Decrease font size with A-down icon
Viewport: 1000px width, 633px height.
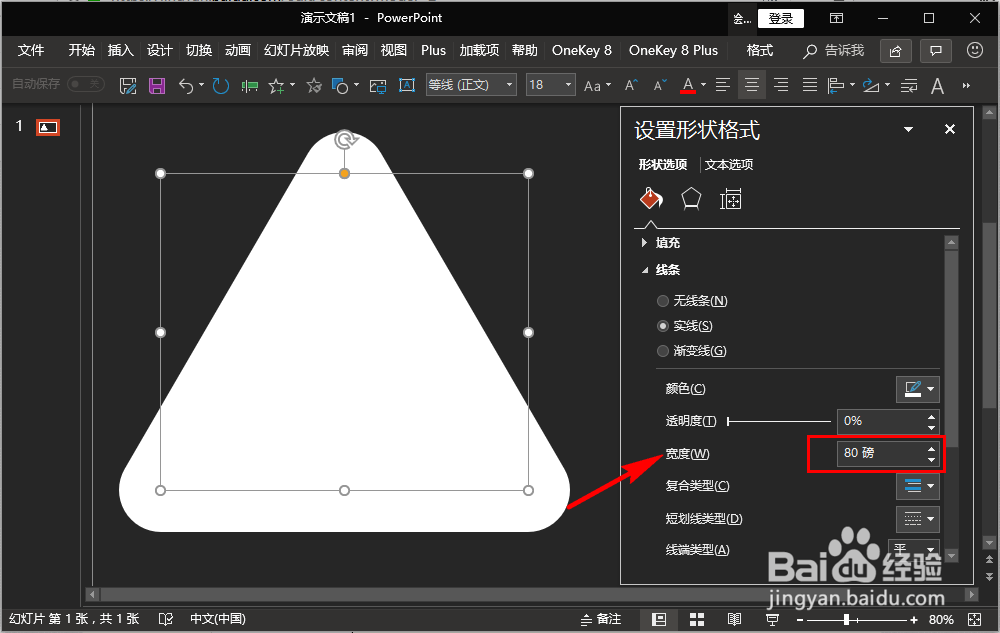click(661, 85)
